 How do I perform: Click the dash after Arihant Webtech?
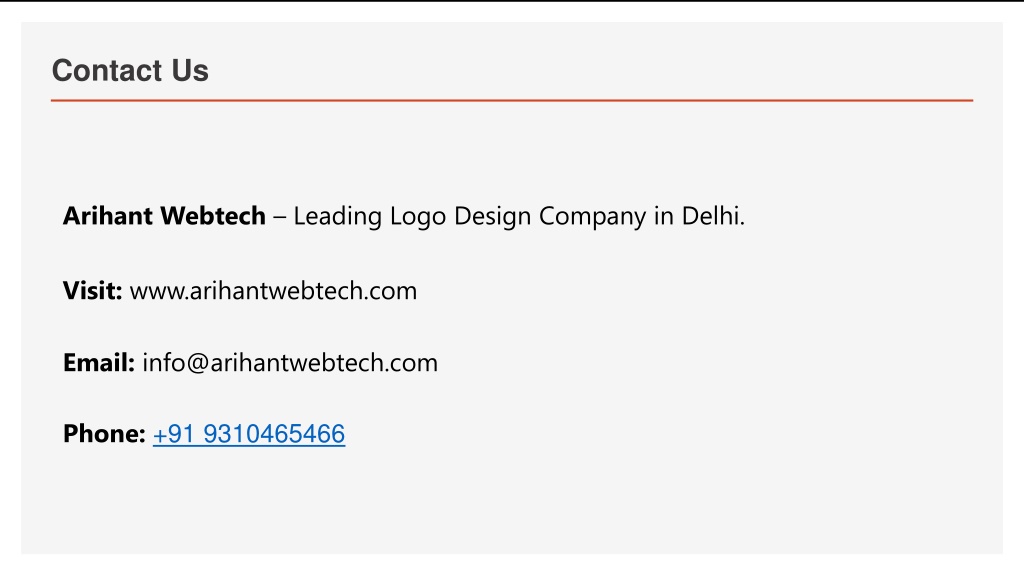tap(280, 217)
